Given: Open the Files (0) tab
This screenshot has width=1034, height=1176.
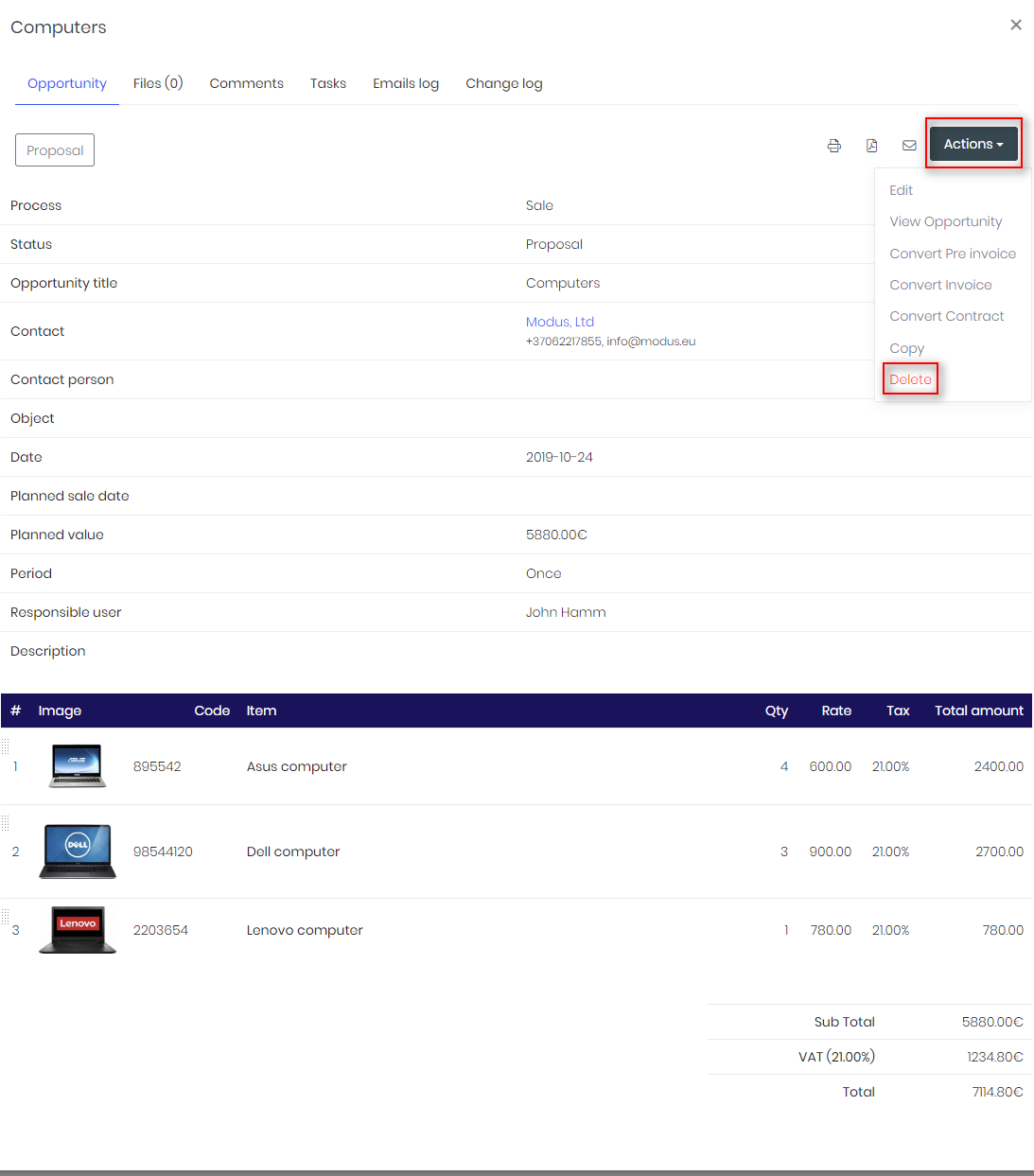Looking at the screenshot, I should coord(158,83).
